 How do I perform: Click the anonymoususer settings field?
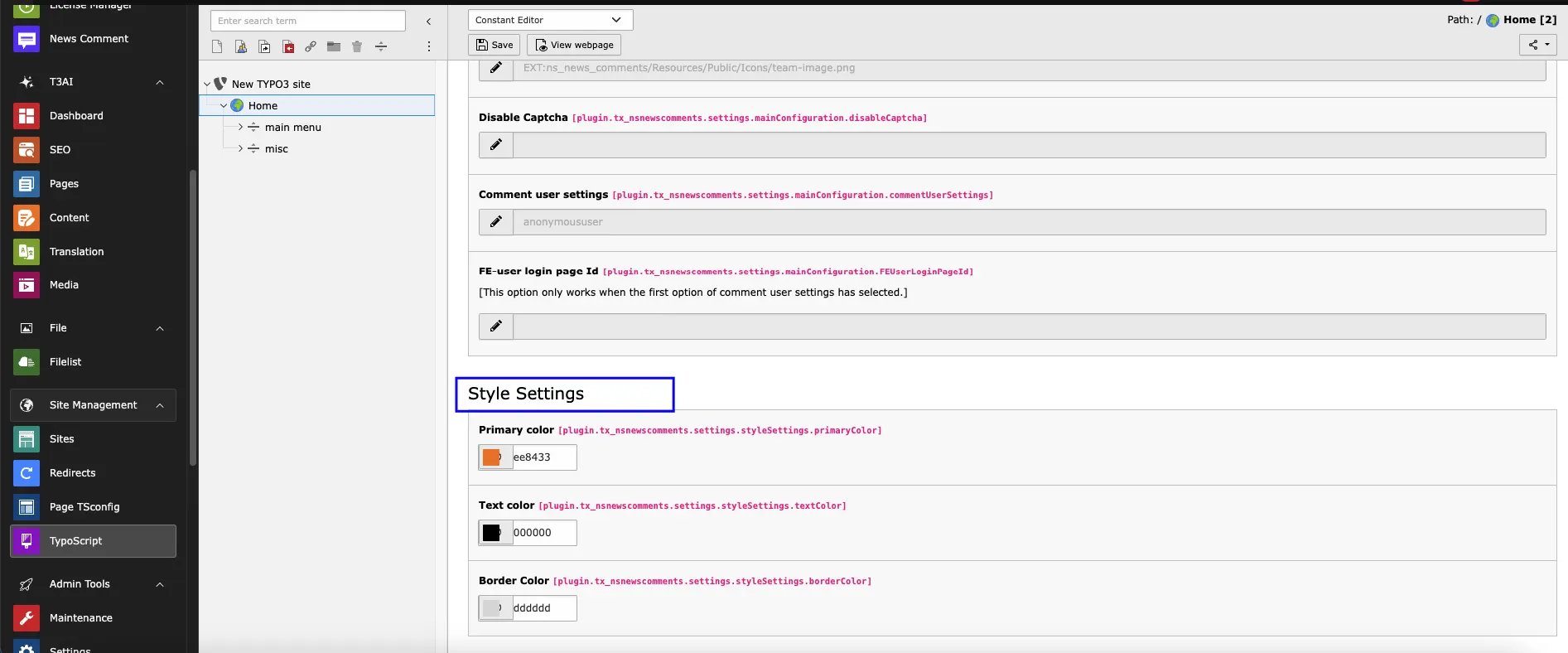tap(1030, 222)
